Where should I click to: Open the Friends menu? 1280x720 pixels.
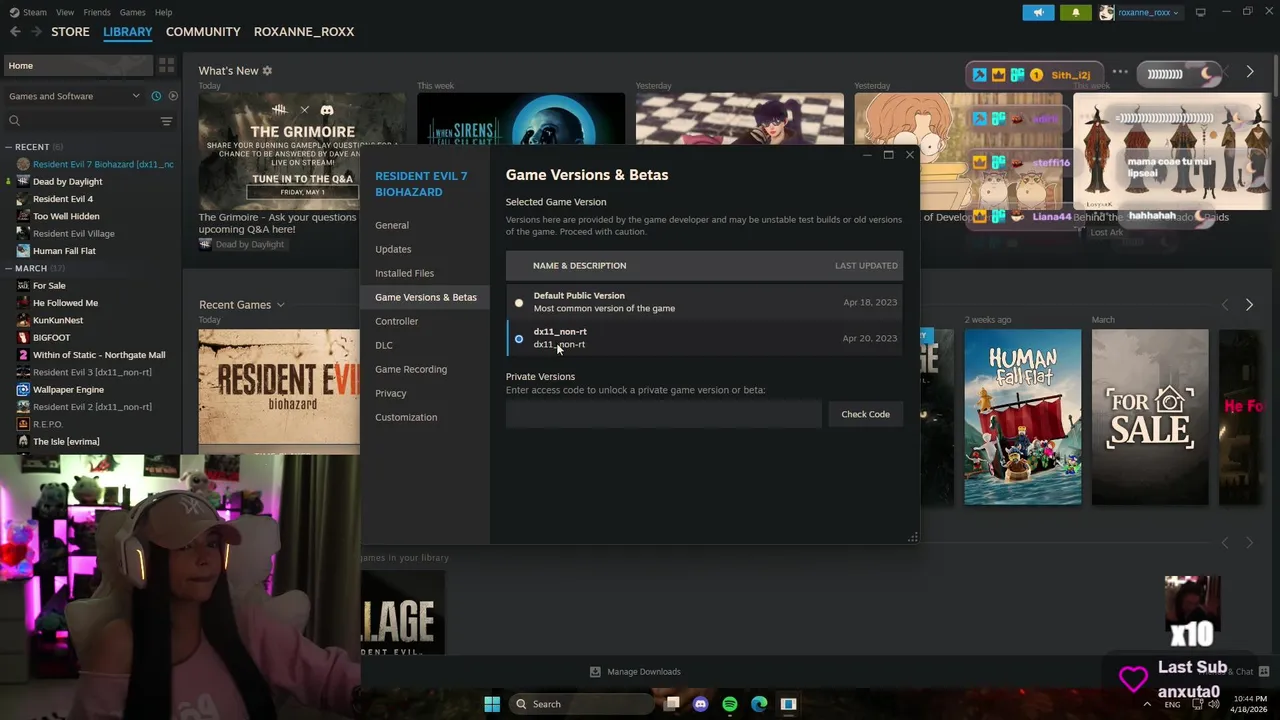pyautogui.click(x=97, y=12)
